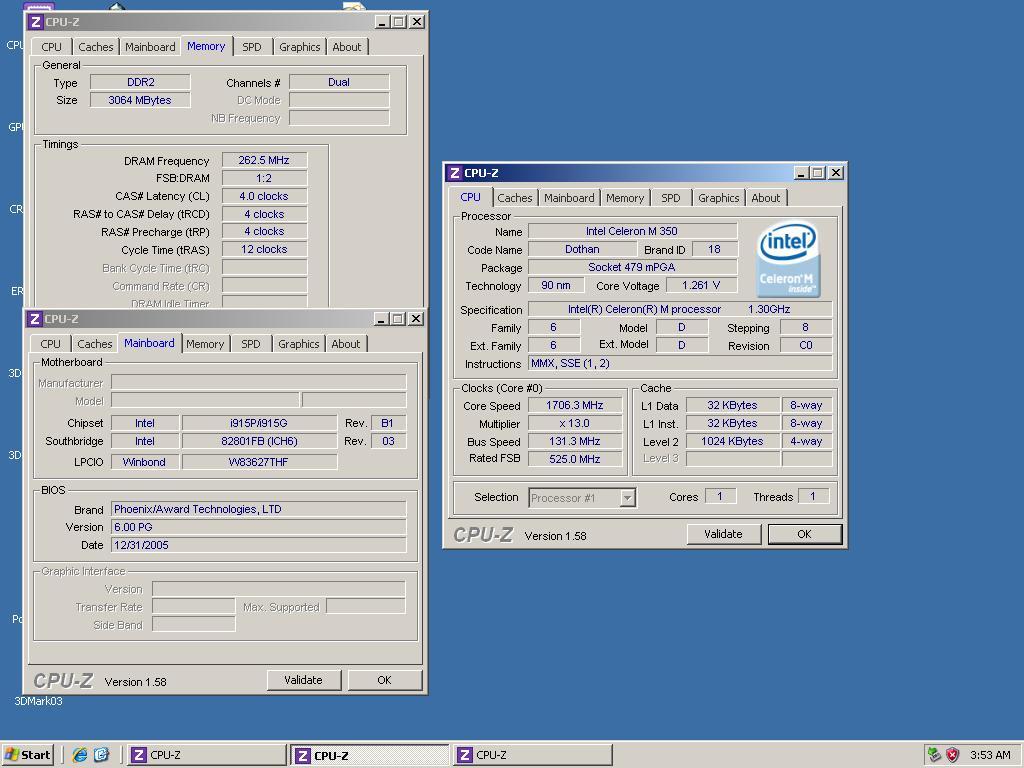Click Validate in the CPU window
Viewport: 1024px width, 768px height.
[x=723, y=534]
